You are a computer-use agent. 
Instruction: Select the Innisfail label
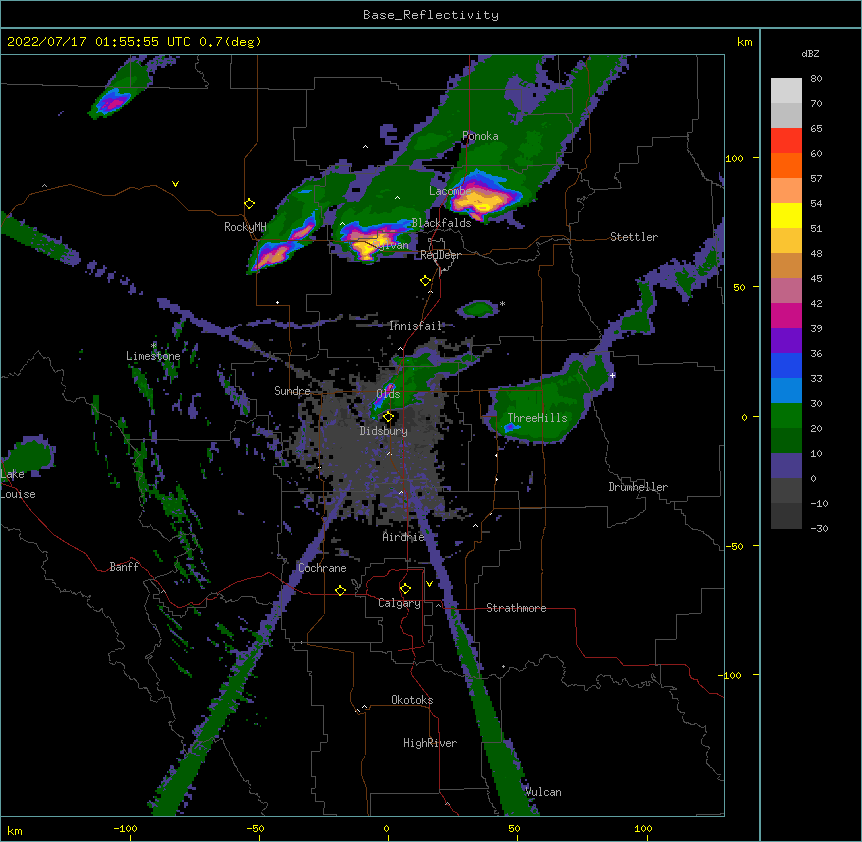click(x=416, y=326)
